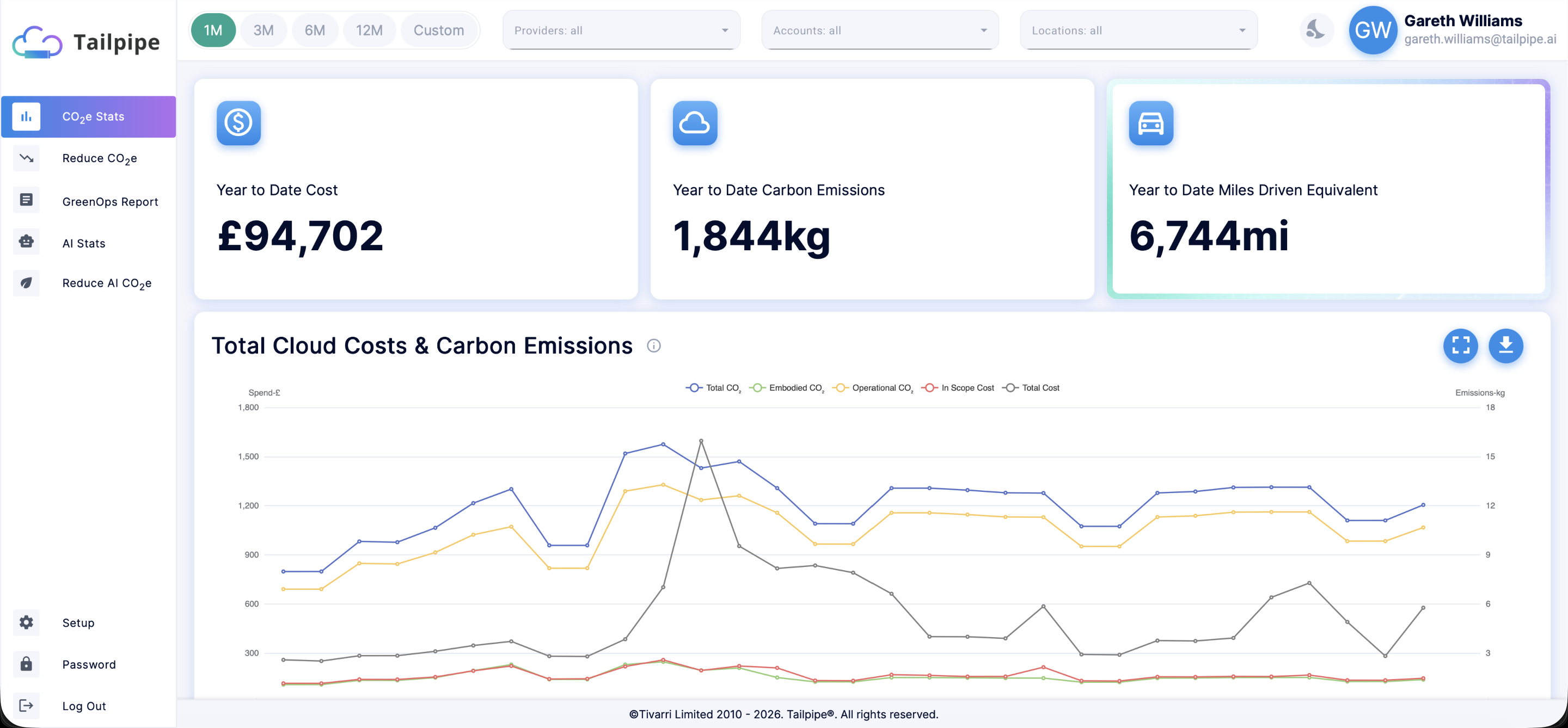The image size is (1568, 728).
Task: Click the Password lock icon
Action: (26, 664)
